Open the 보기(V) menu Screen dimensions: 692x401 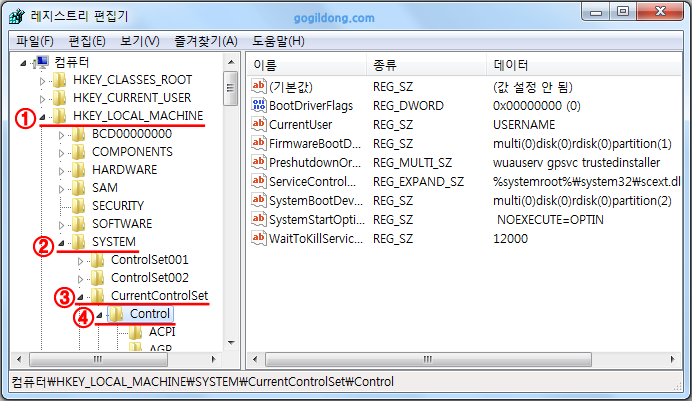click(x=140, y=41)
